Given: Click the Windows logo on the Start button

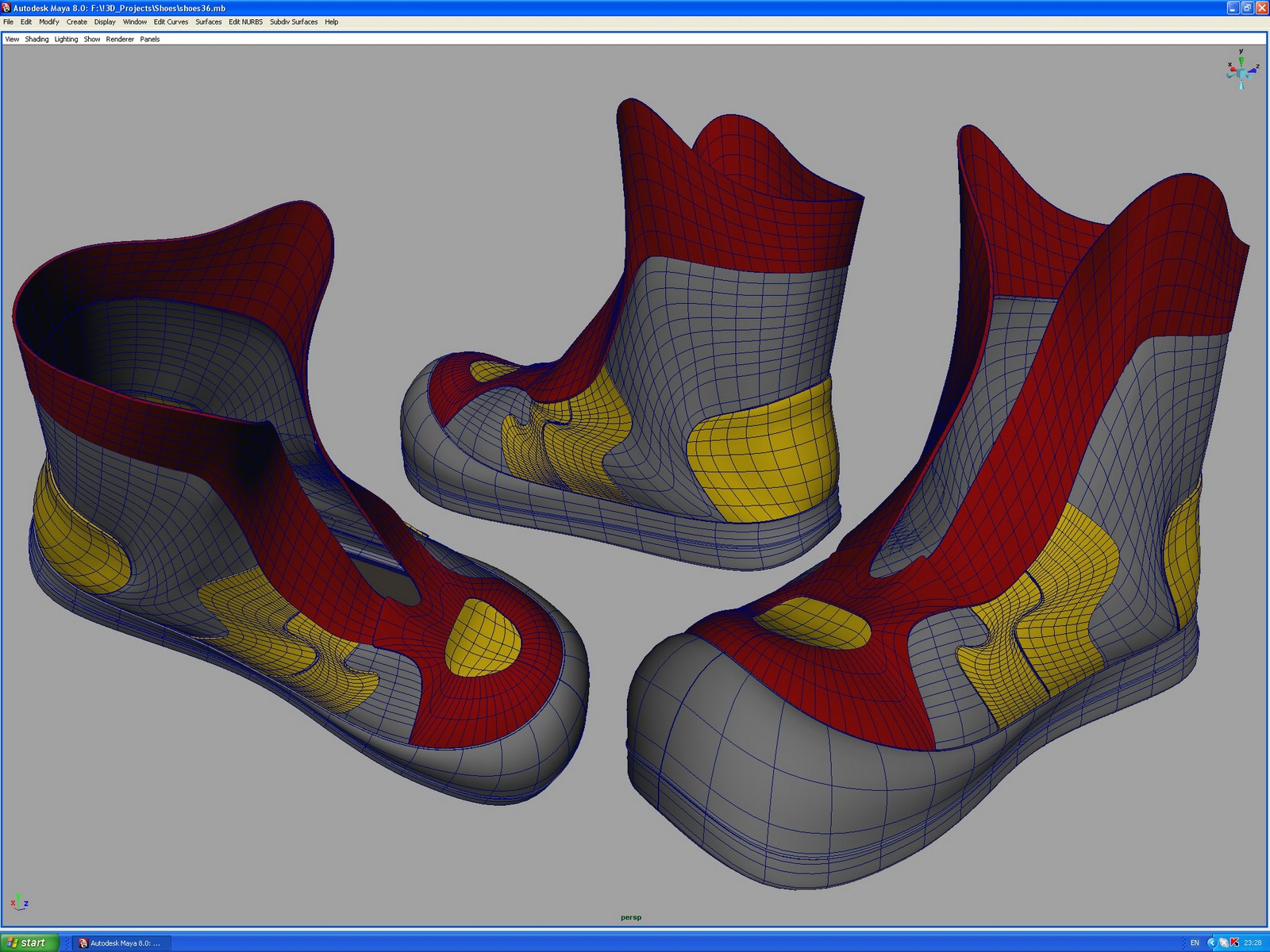Looking at the screenshot, I should 12,942.
